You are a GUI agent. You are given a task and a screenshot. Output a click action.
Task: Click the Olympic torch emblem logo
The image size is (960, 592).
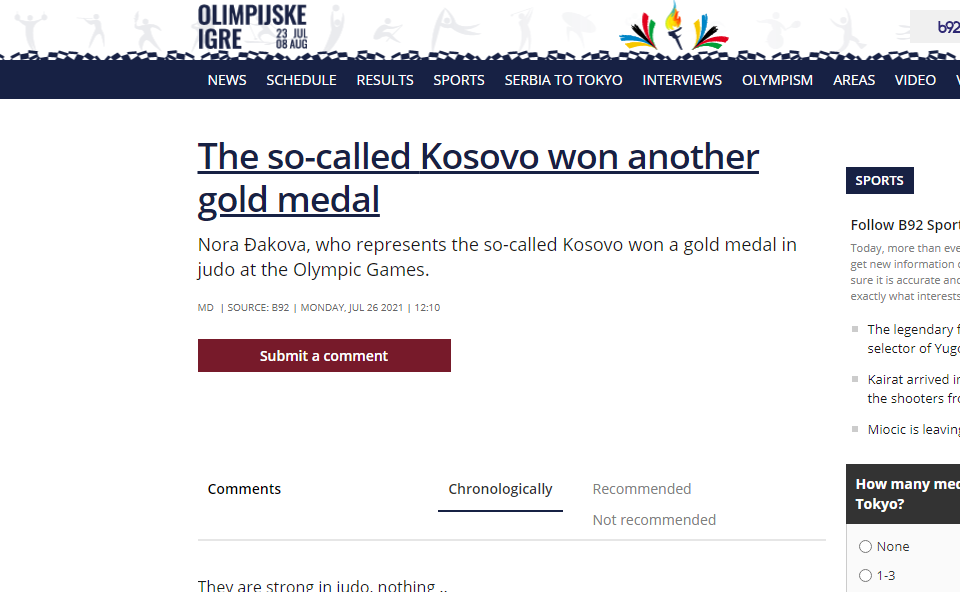[x=674, y=27]
